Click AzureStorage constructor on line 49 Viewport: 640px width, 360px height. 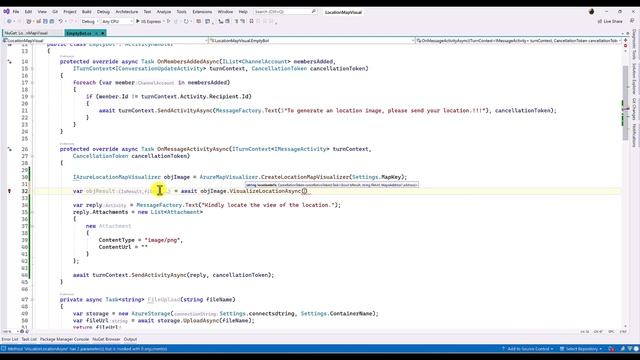pyautogui.click(x=151, y=313)
